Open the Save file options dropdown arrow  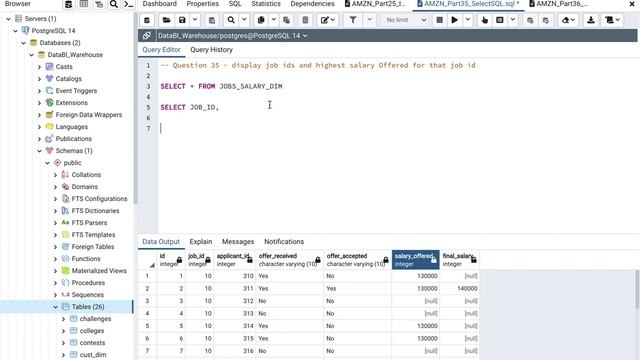(195, 20)
